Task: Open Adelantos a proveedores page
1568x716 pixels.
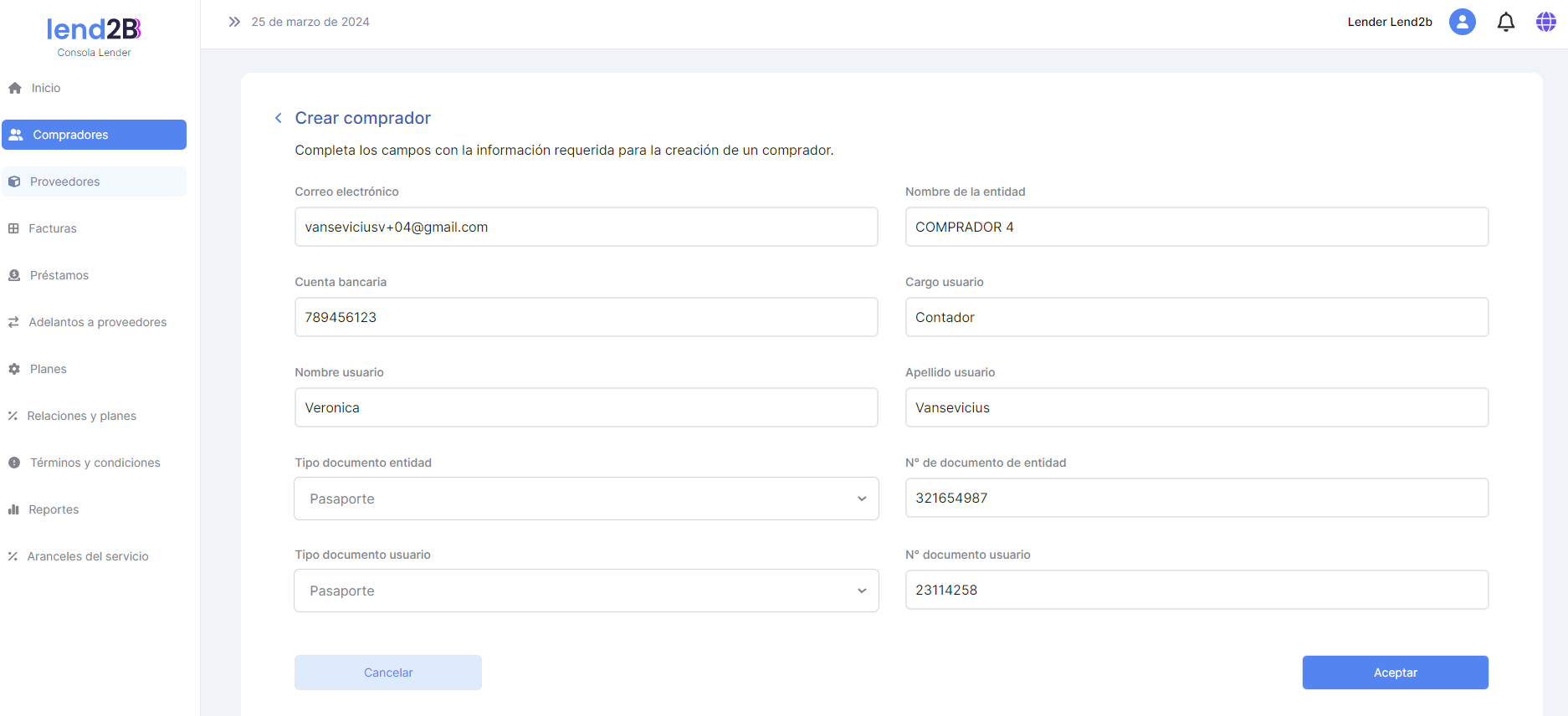Action: coord(97,322)
